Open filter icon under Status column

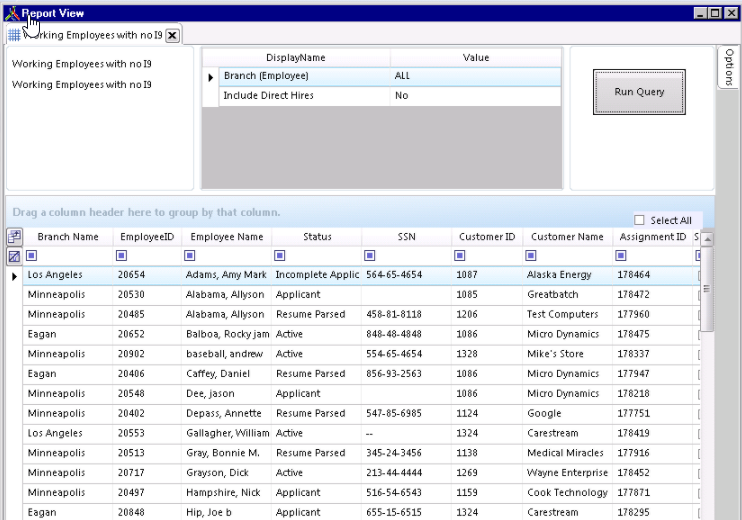point(280,256)
